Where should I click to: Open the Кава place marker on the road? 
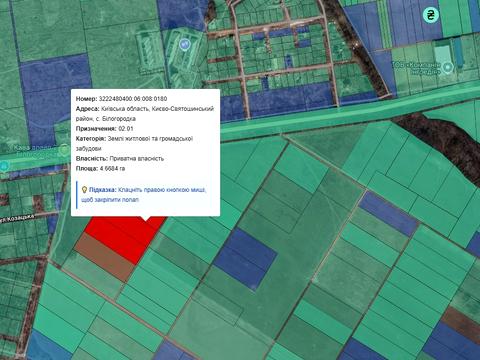64,150
